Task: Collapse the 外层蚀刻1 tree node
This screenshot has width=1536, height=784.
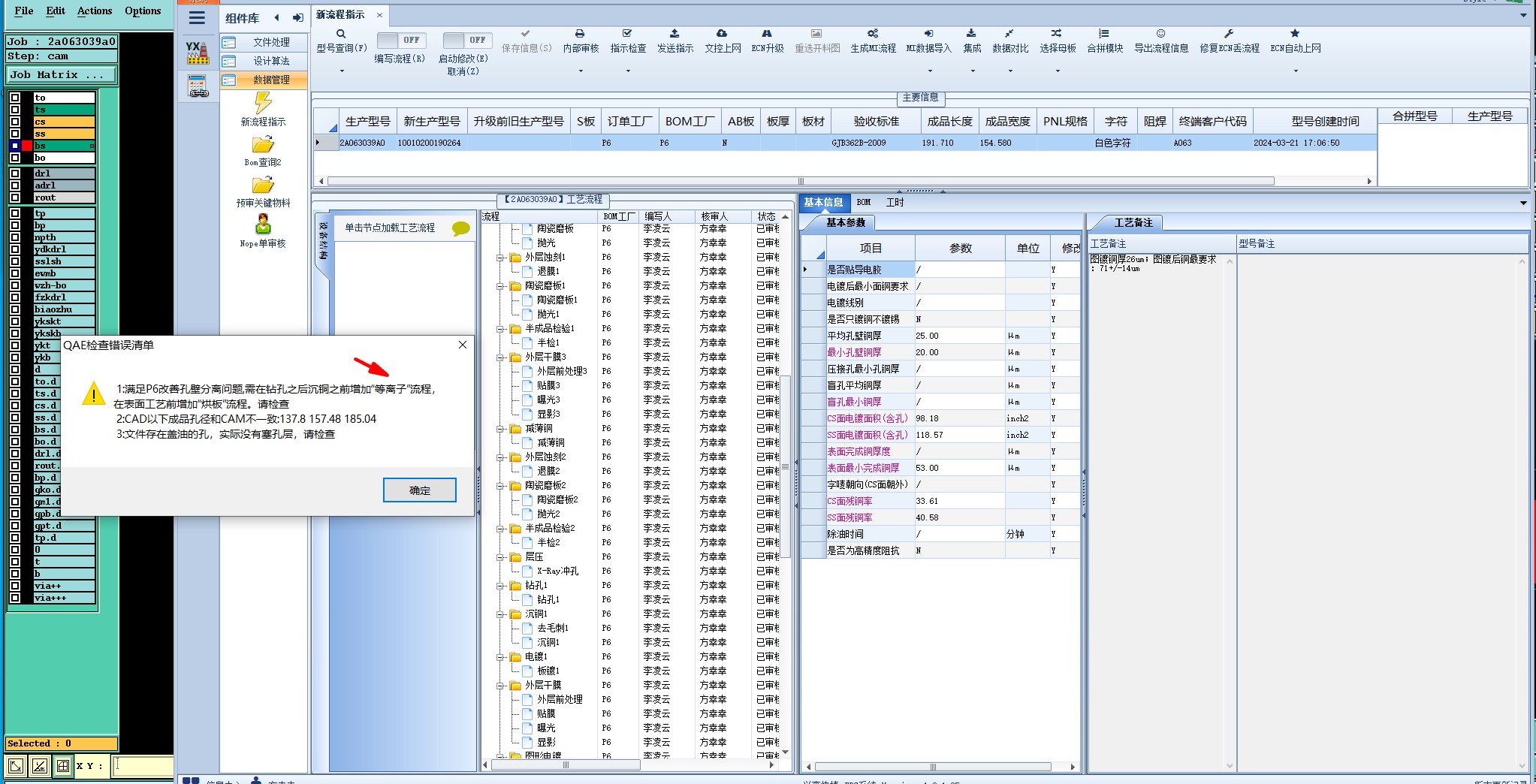Action: click(500, 258)
